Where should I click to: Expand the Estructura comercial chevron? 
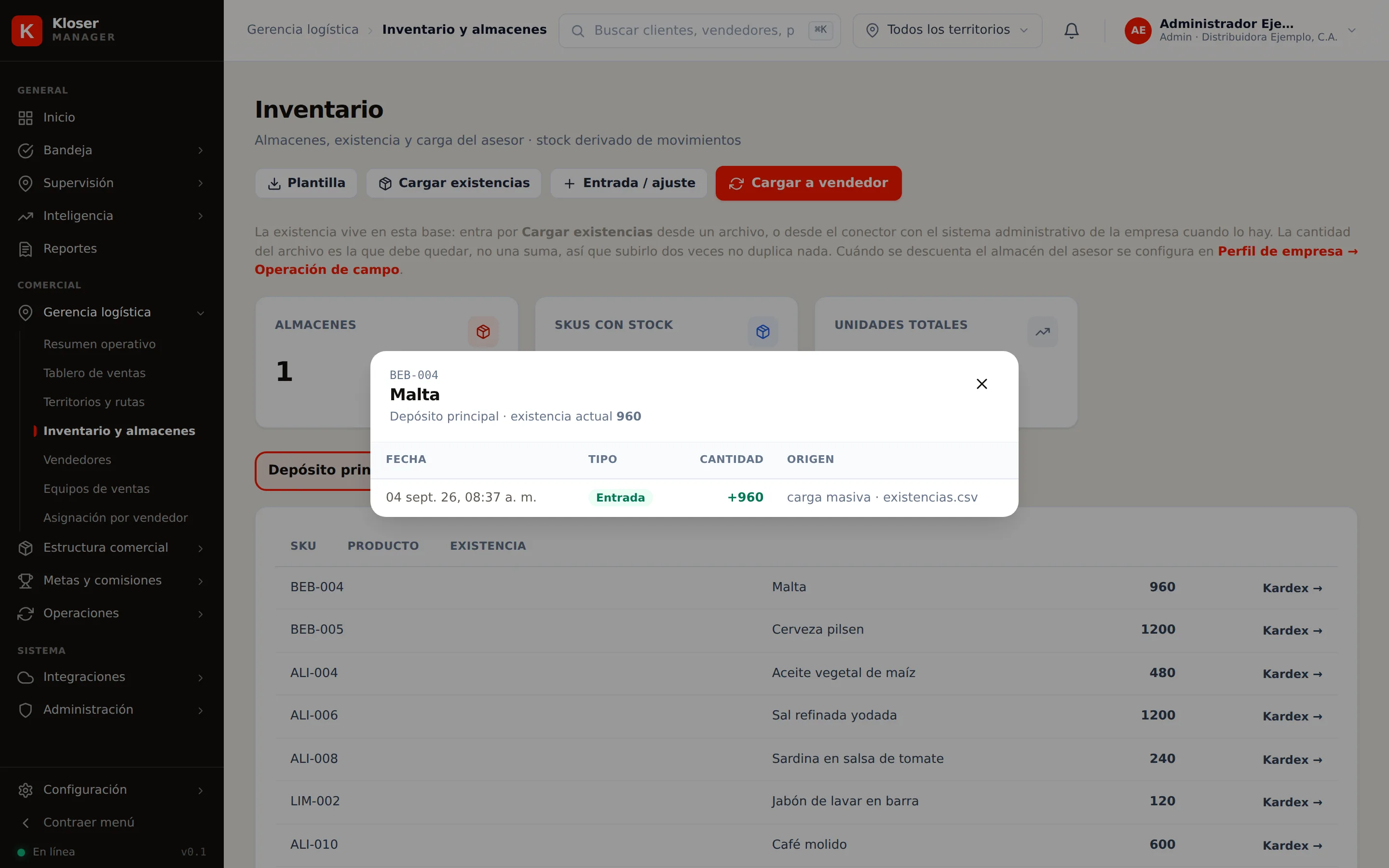[x=200, y=548]
